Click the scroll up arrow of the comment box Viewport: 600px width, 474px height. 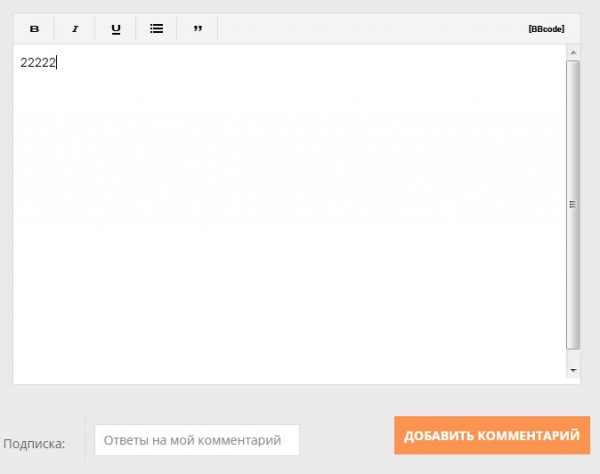573,52
